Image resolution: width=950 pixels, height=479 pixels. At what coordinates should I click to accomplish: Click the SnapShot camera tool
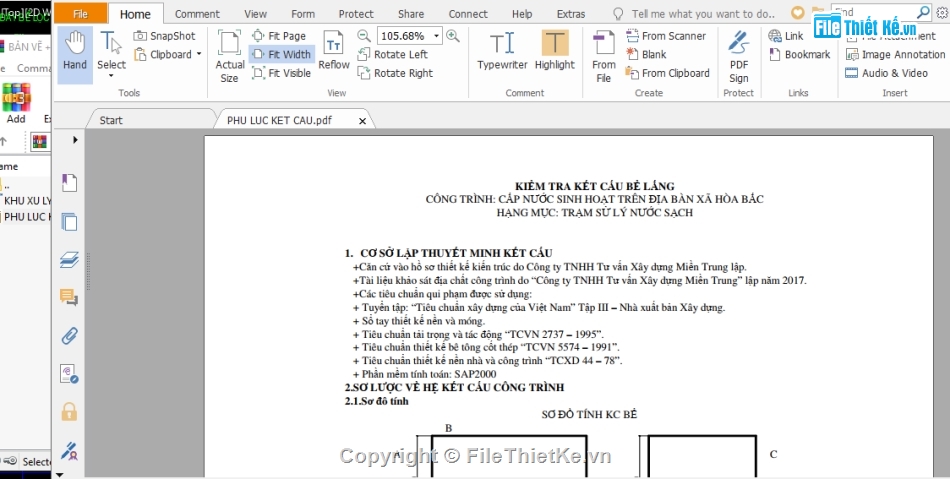coord(165,36)
